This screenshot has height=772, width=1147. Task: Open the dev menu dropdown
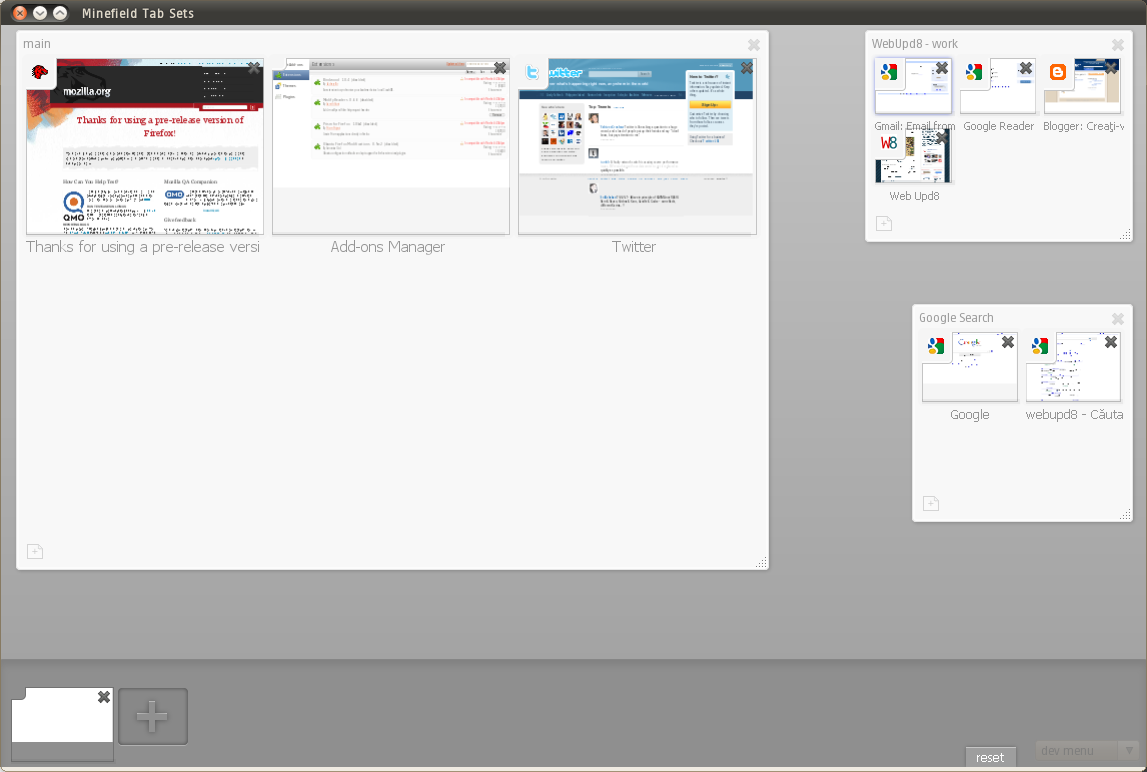(1086, 751)
